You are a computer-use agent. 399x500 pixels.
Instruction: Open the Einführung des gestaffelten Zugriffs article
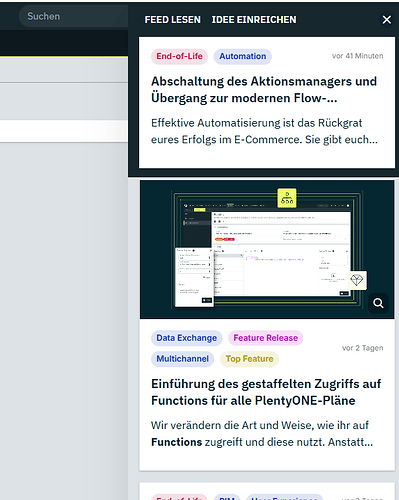[266, 392]
